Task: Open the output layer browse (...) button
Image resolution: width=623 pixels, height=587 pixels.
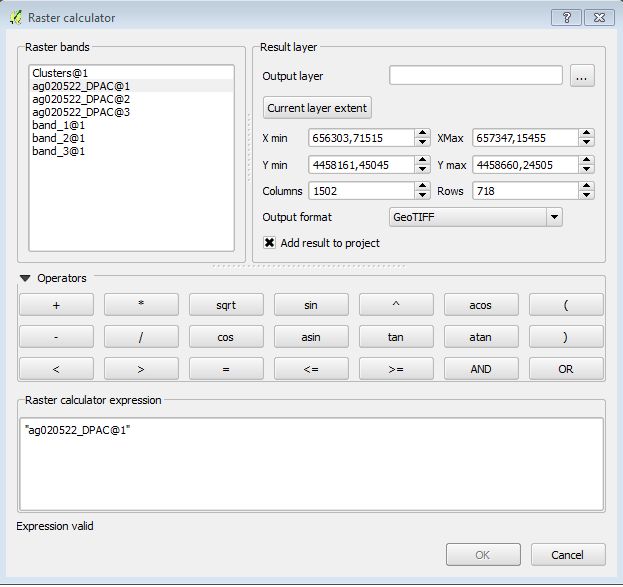Action: click(x=582, y=76)
